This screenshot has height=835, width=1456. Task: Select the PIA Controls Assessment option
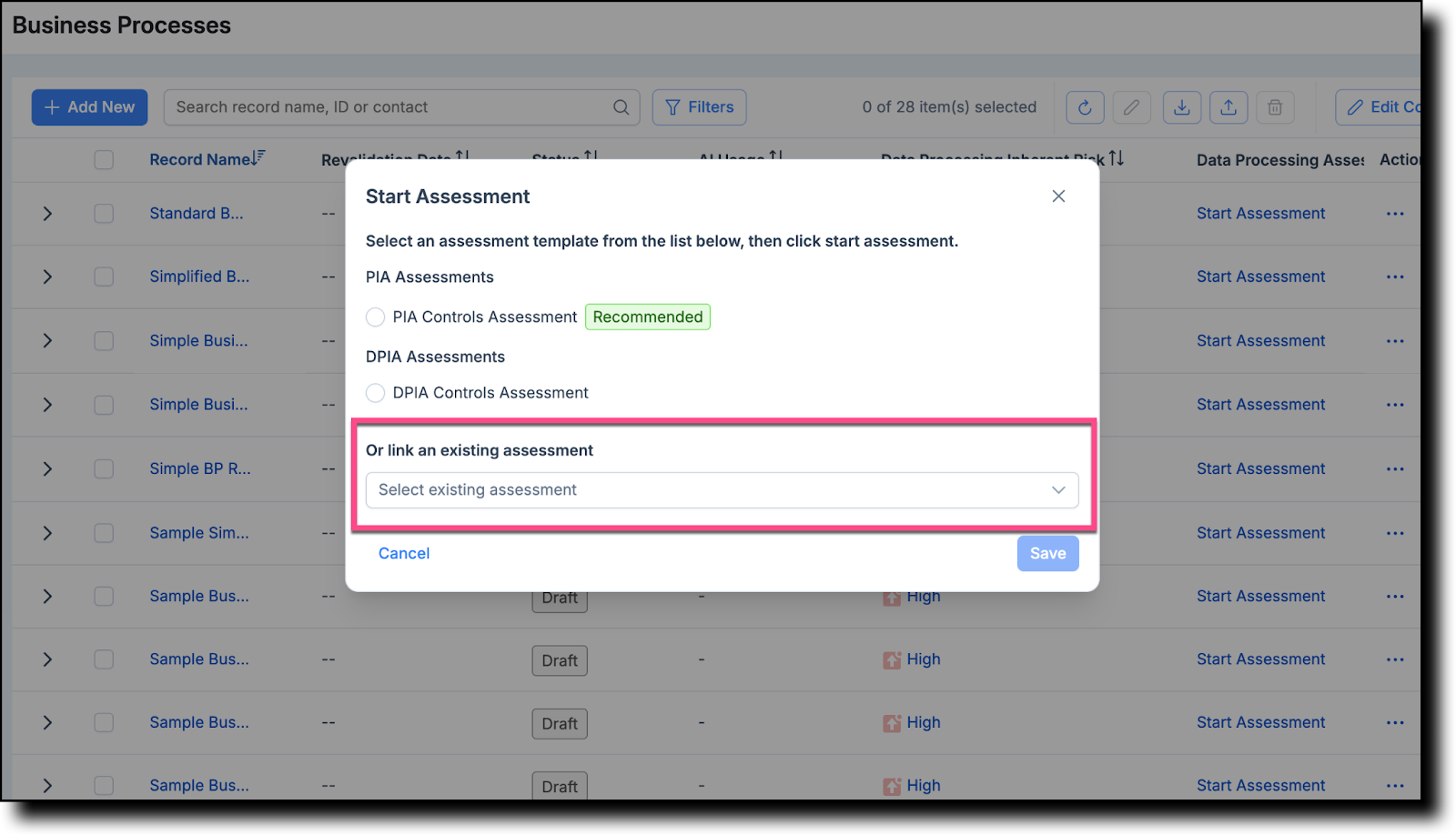click(375, 317)
